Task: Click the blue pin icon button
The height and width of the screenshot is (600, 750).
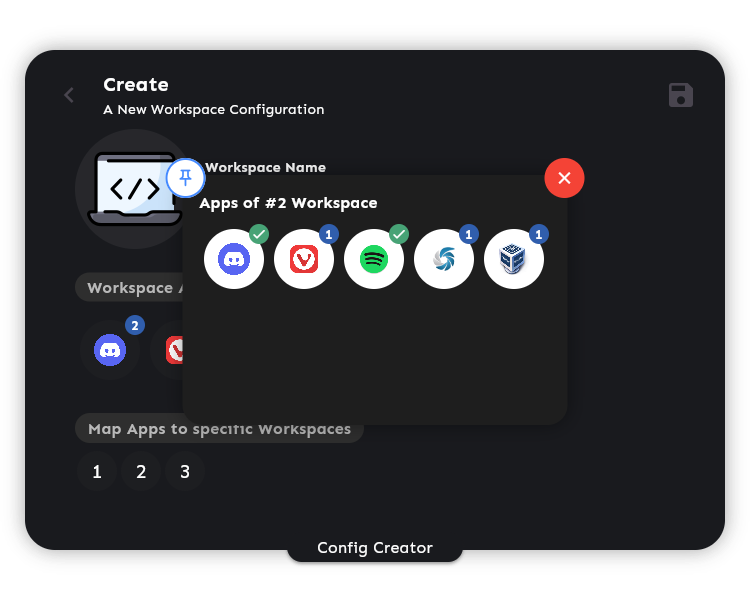Action: click(186, 178)
